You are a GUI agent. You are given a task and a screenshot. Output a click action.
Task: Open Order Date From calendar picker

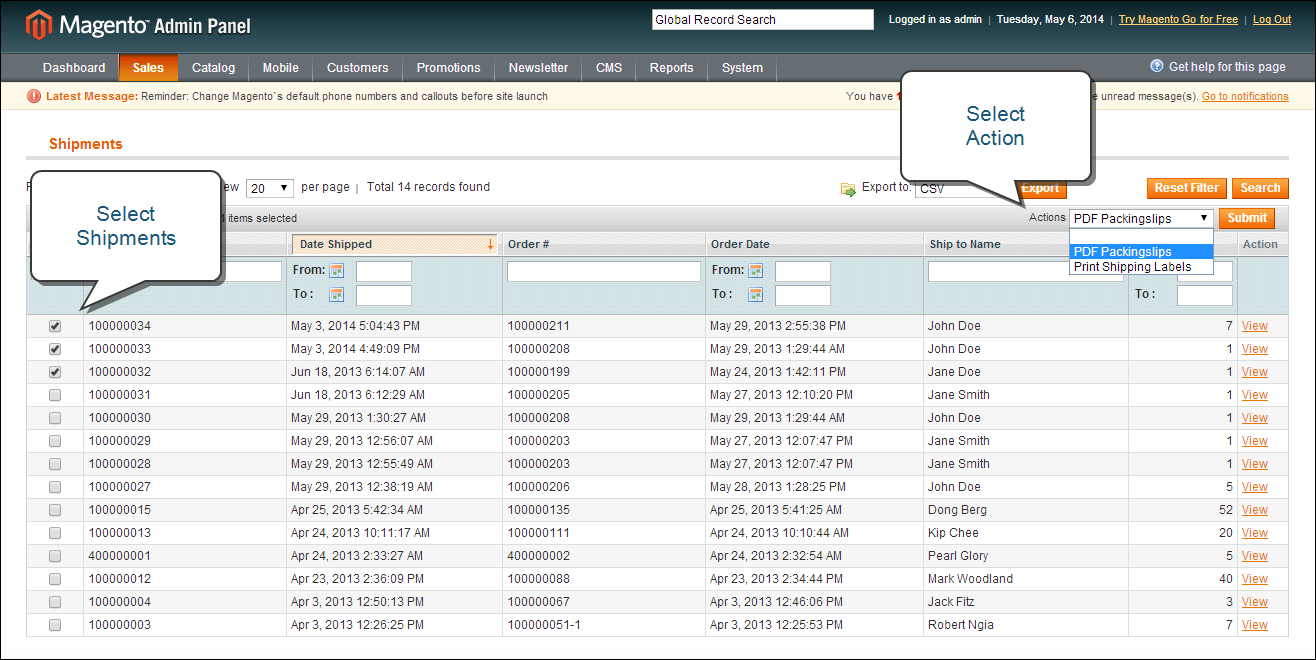tap(756, 271)
